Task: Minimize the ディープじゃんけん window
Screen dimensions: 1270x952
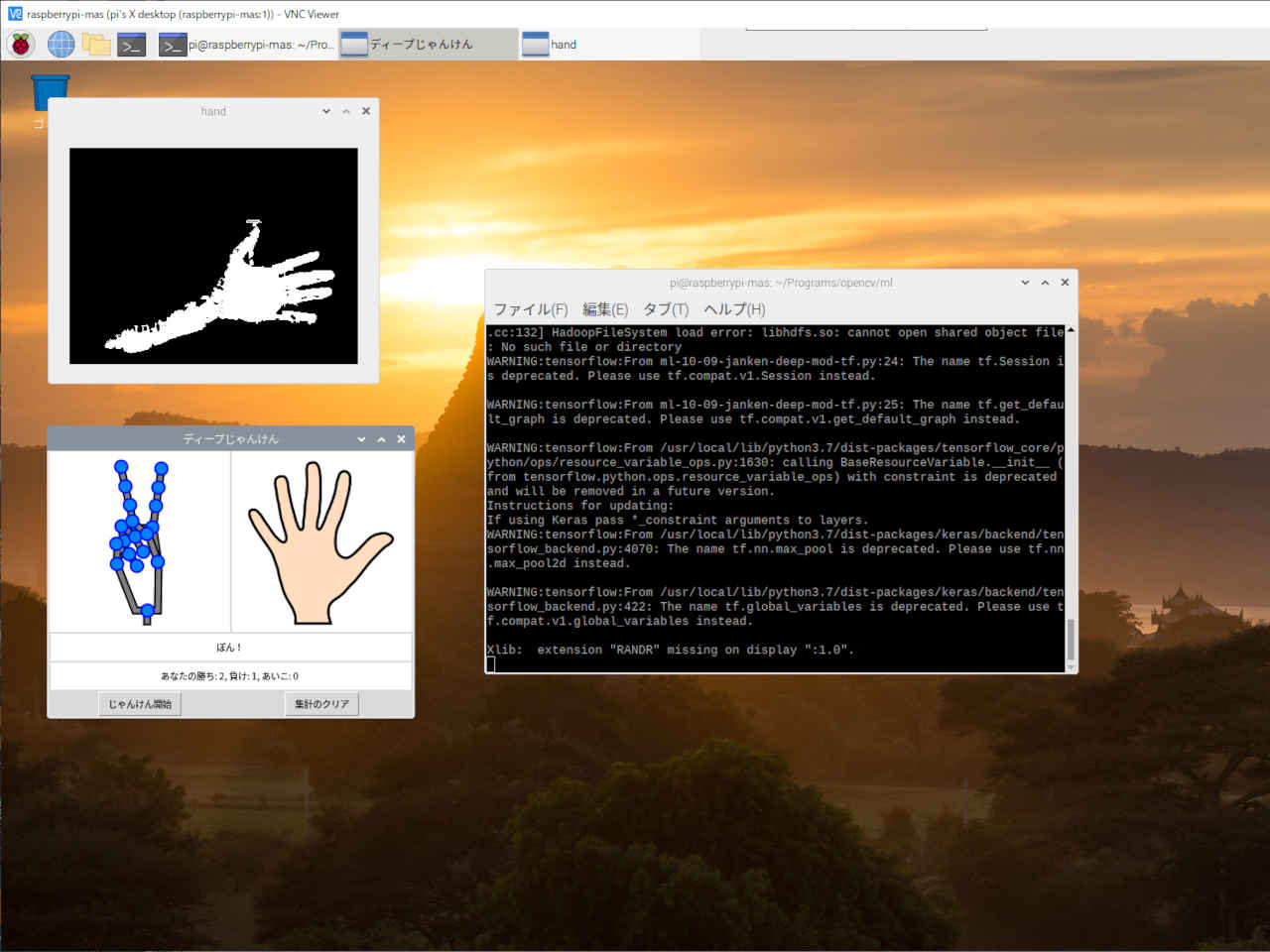Action: pyautogui.click(x=361, y=438)
